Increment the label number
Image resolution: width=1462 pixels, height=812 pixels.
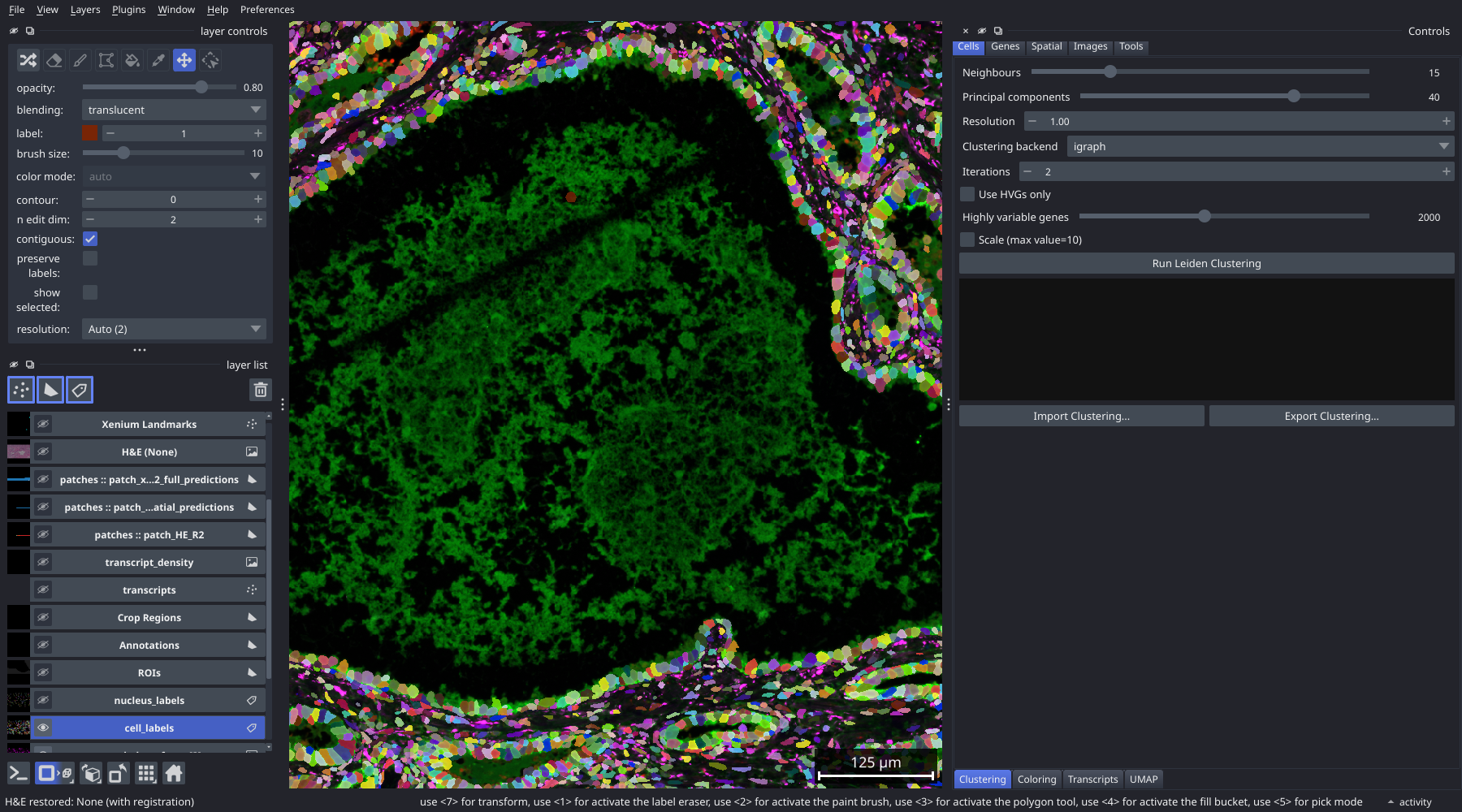click(x=258, y=133)
